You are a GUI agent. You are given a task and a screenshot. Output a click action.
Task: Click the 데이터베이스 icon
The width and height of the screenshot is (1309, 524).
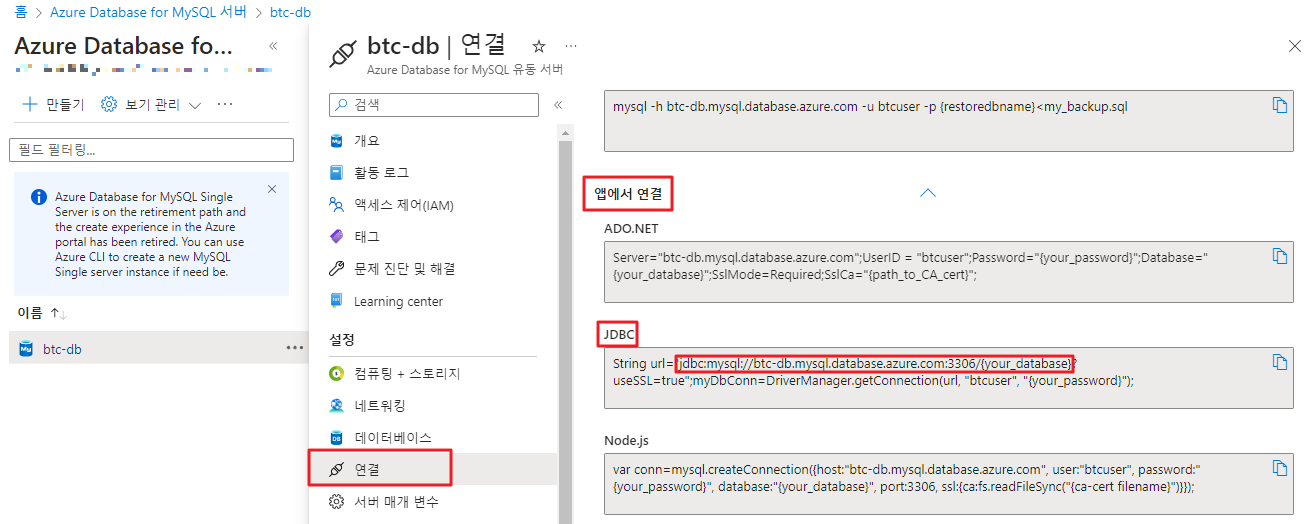click(336, 438)
